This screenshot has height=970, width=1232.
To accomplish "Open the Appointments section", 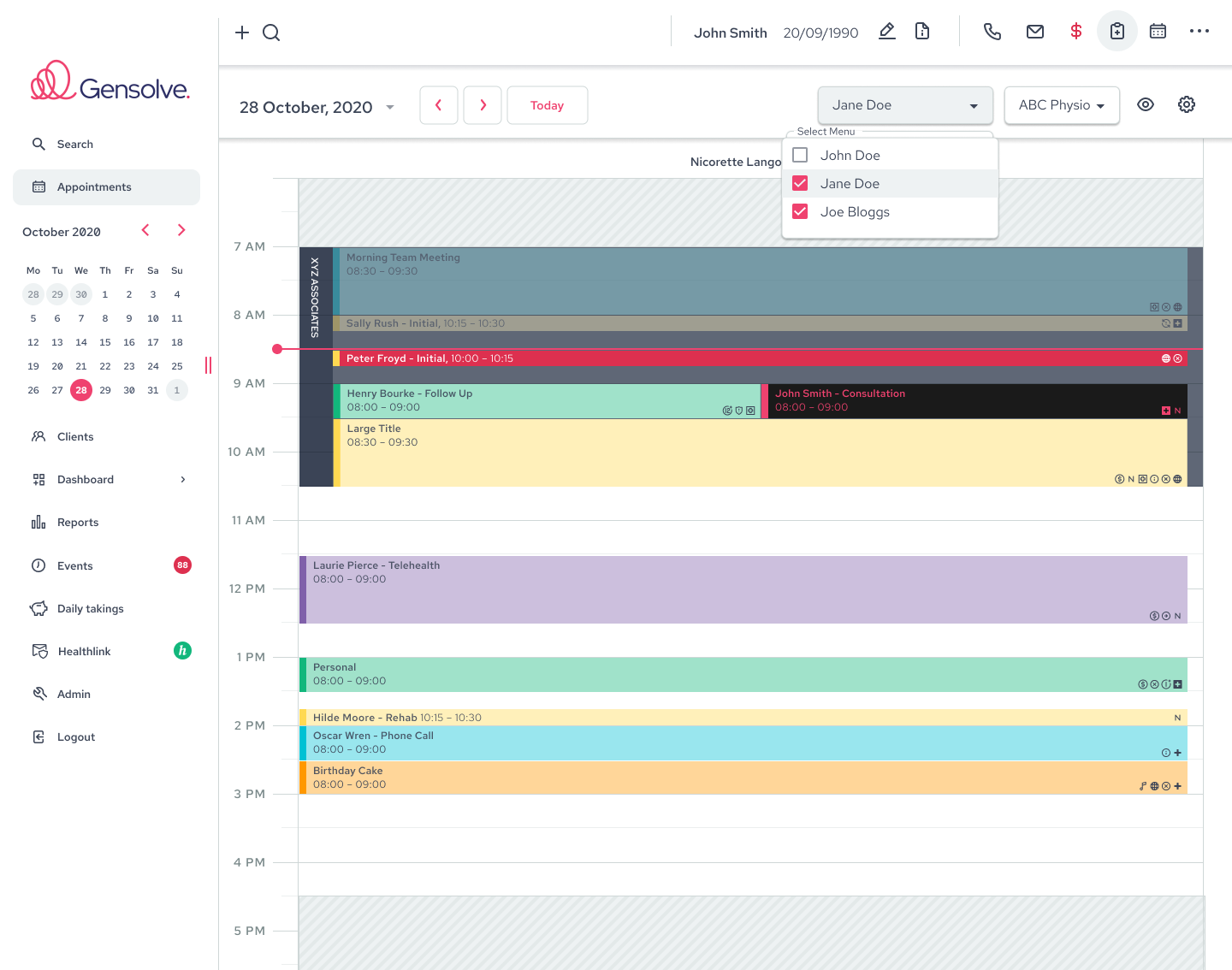I will [x=94, y=186].
